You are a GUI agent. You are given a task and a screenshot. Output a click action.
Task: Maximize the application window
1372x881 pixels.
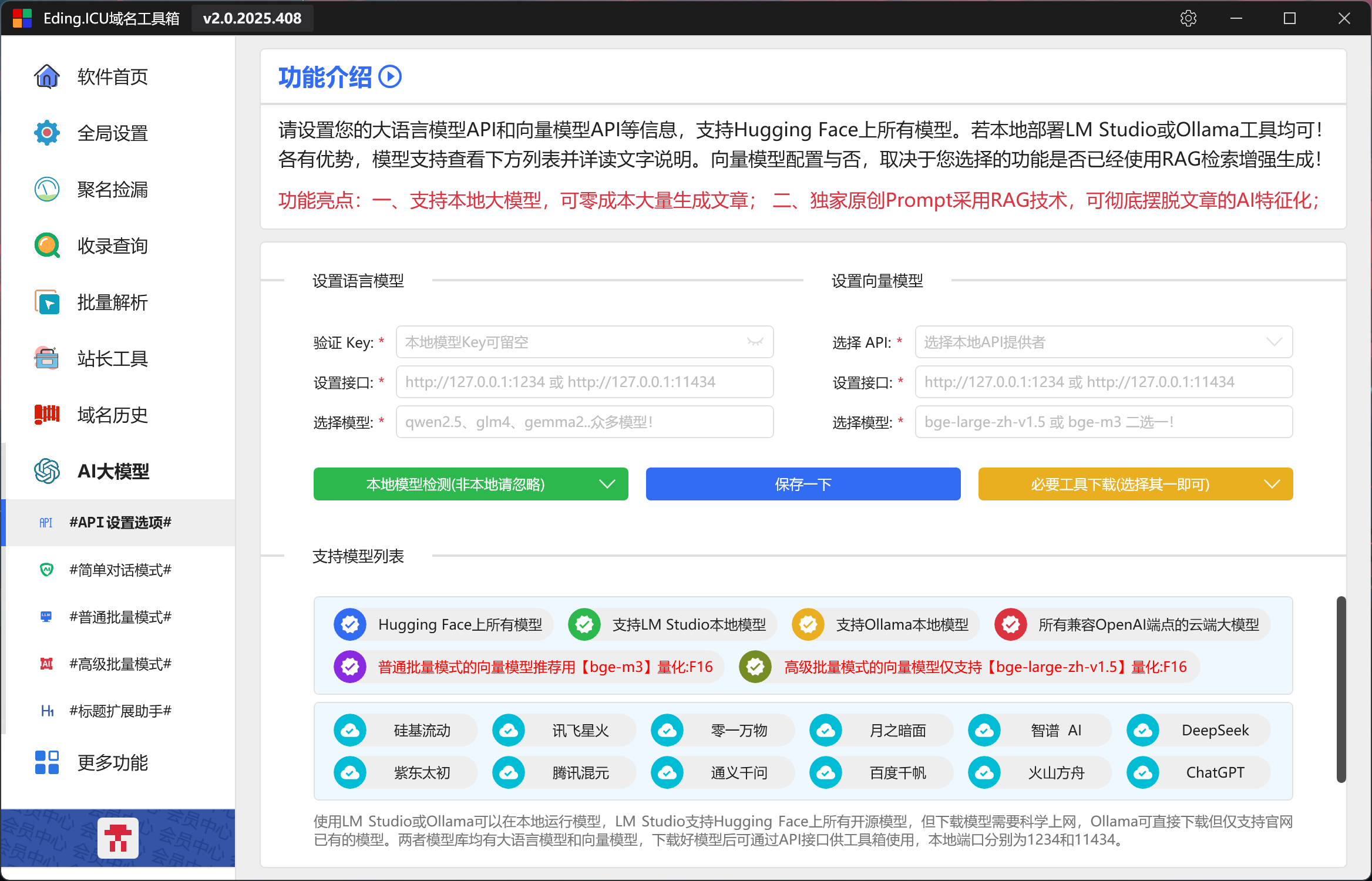pos(1290,18)
